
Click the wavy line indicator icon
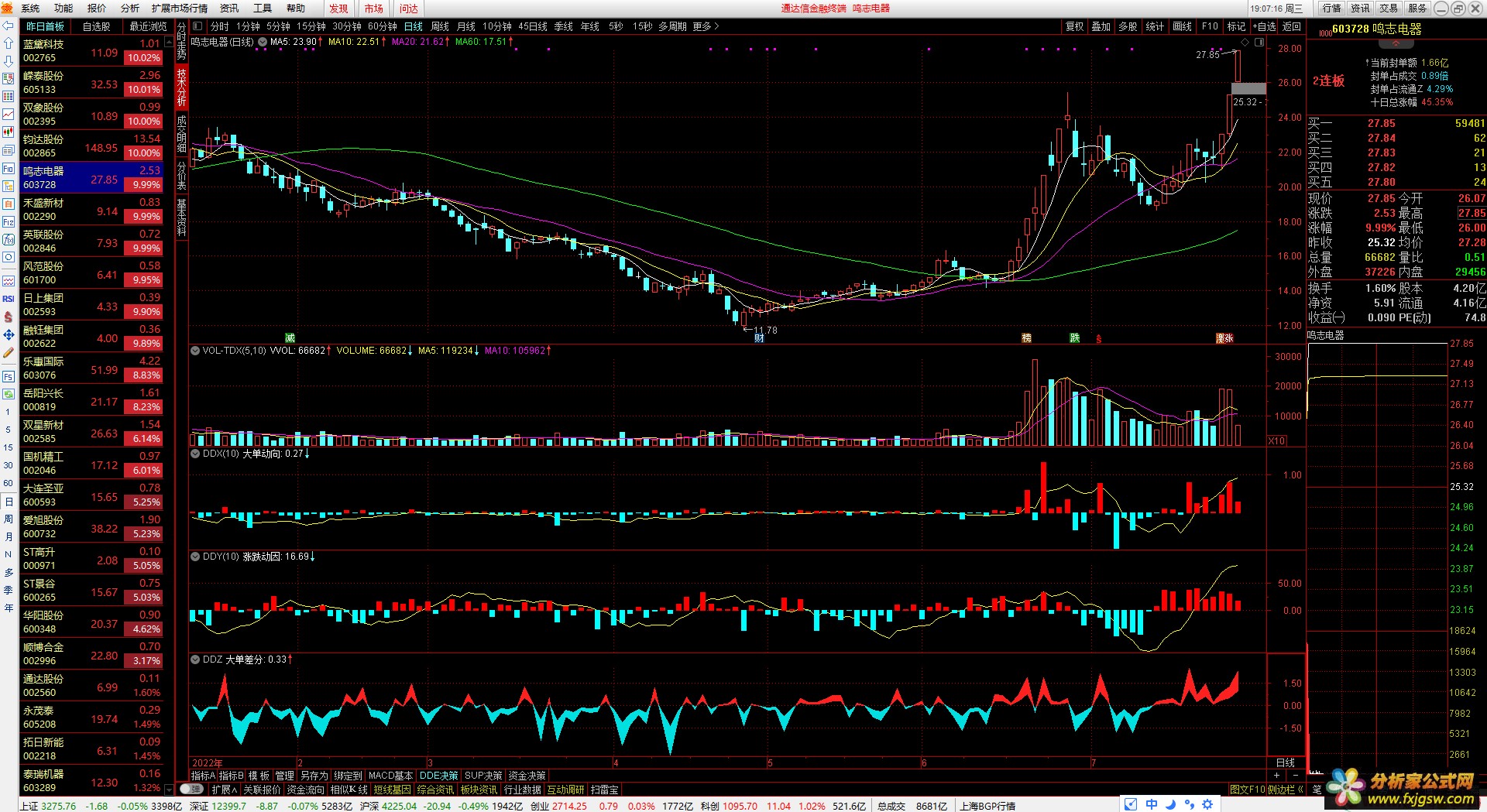(x=9, y=281)
